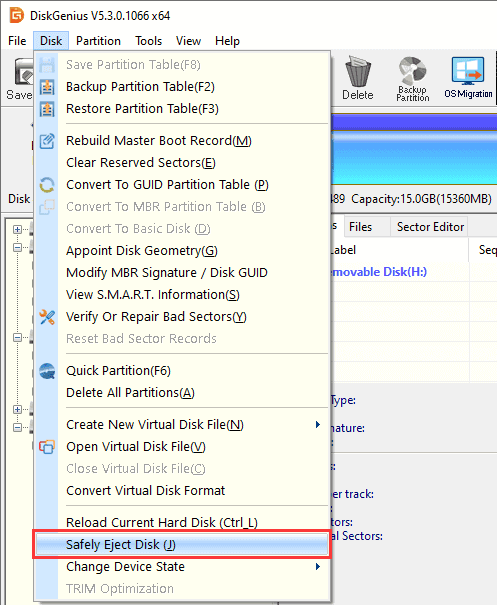Click the Convert To GUID circular arrows icon
The image size is (497, 605).
click(47, 185)
